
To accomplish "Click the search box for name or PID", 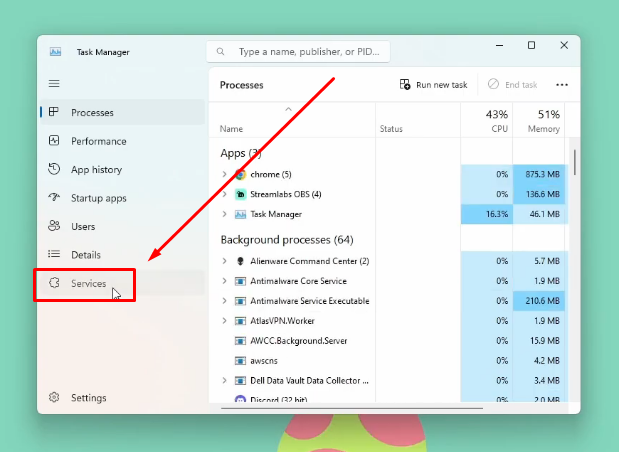I will click(x=298, y=52).
